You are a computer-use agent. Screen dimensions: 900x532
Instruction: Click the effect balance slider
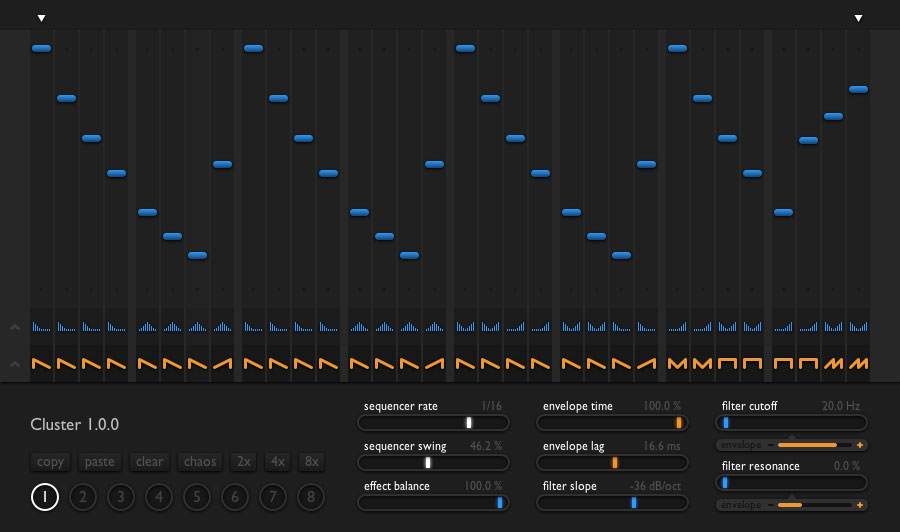click(433, 503)
